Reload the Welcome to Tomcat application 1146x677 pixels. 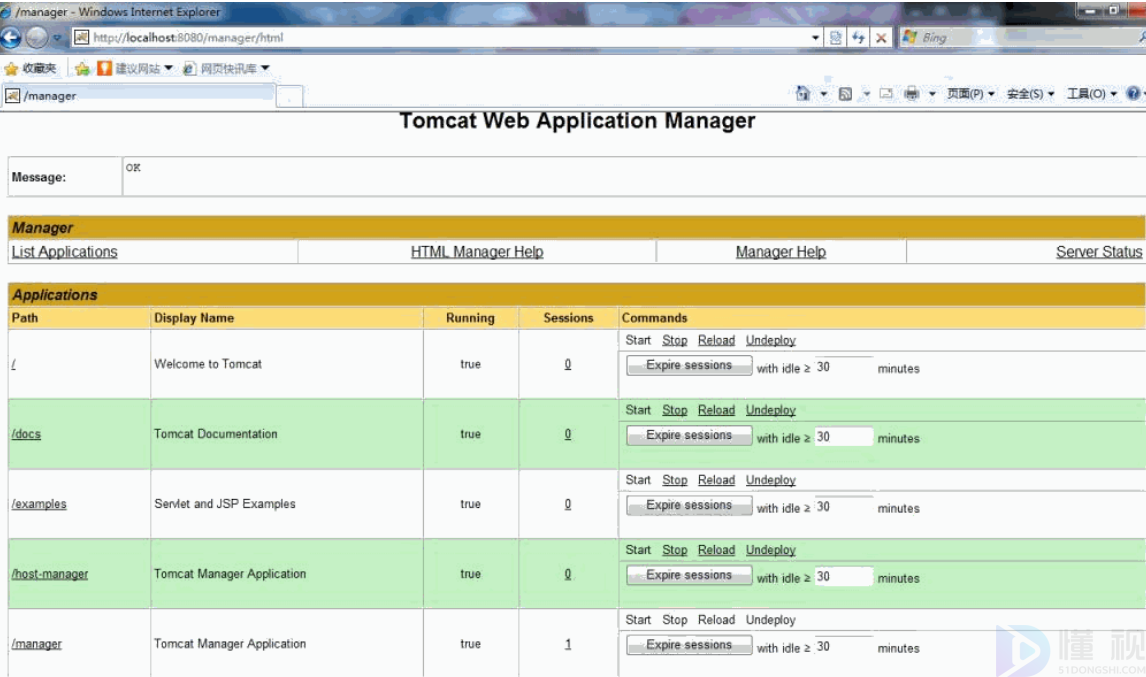click(x=716, y=340)
